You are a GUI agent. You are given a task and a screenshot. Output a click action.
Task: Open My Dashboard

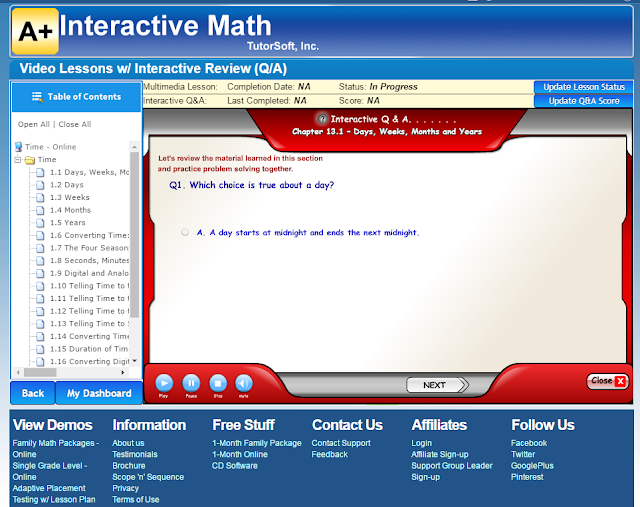[x=99, y=394]
